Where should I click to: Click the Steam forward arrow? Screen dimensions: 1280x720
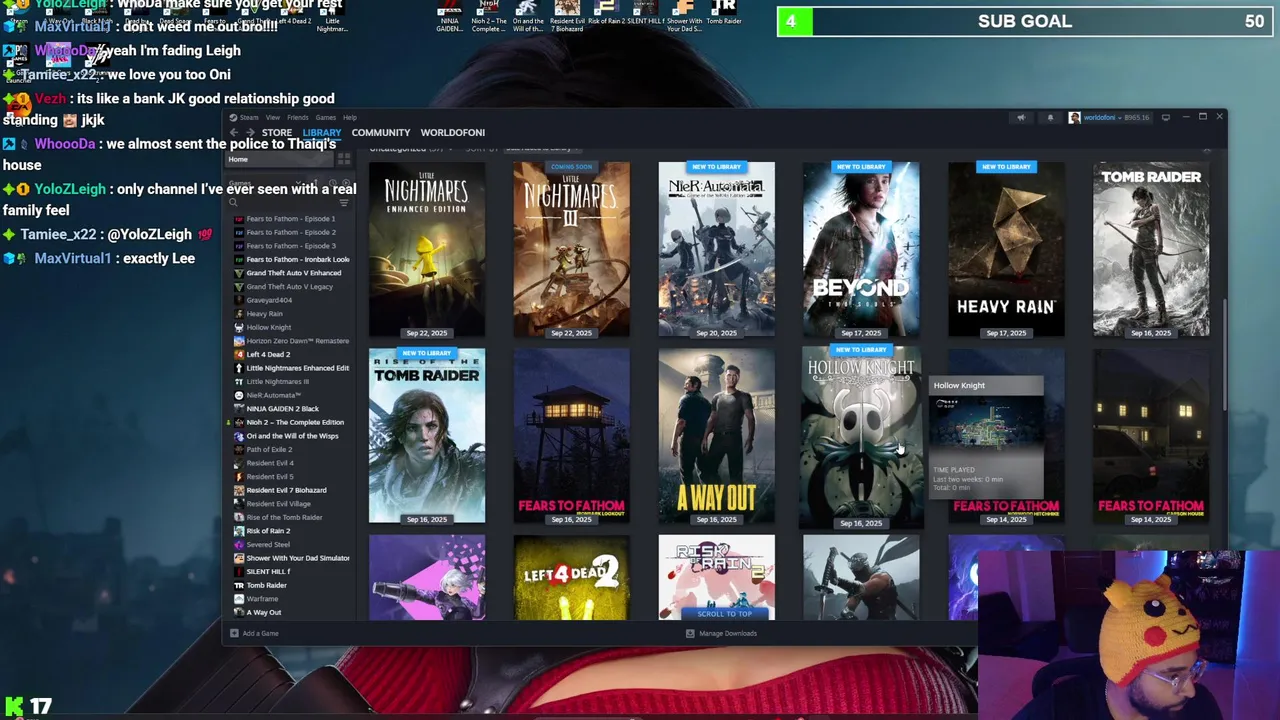(250, 132)
